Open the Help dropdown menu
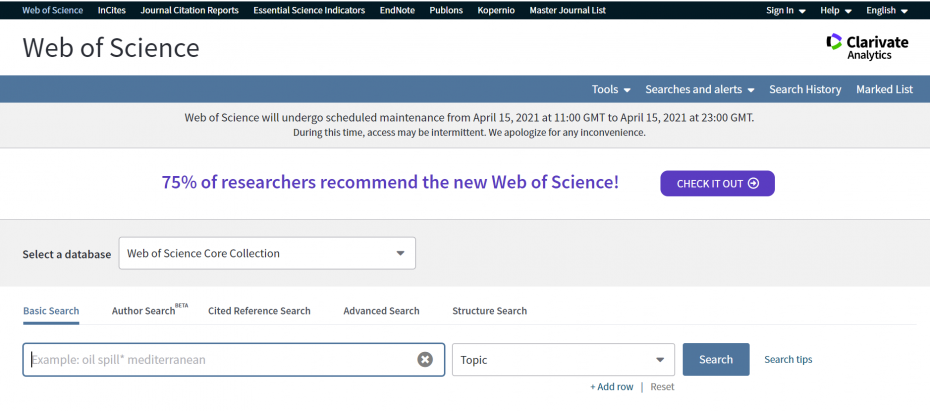This screenshot has width=930, height=411. [835, 11]
